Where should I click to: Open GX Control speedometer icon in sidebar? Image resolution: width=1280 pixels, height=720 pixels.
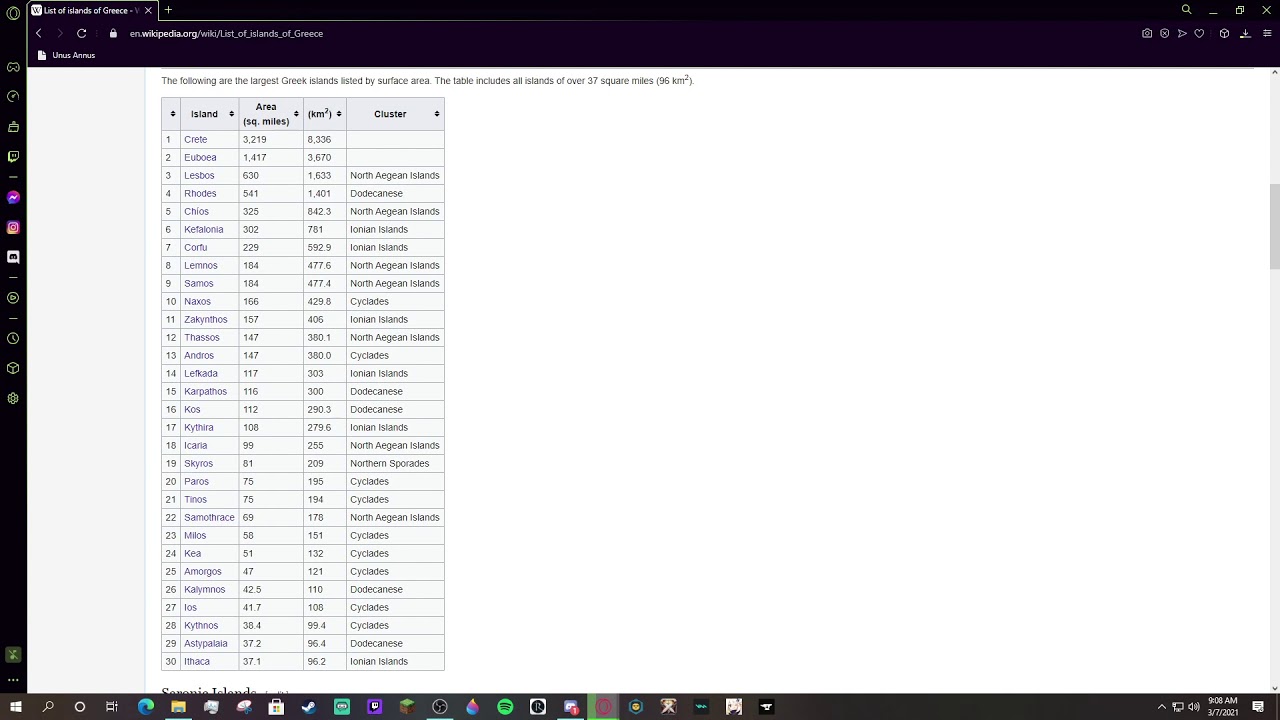click(13, 97)
